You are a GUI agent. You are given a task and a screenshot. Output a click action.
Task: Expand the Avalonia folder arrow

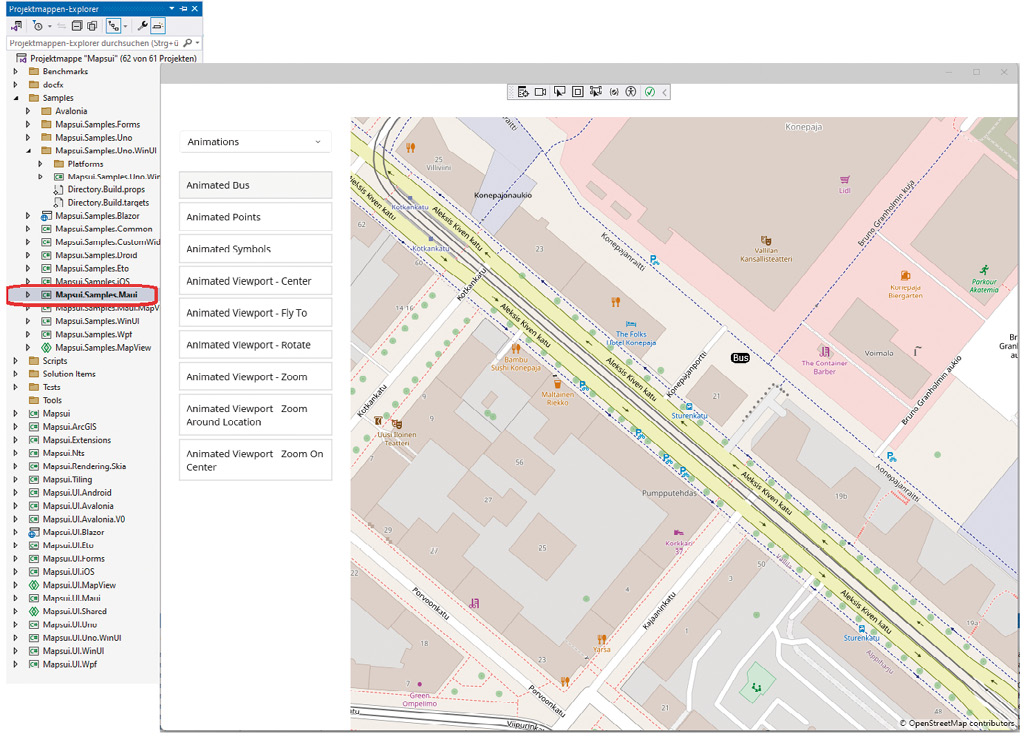tap(28, 111)
